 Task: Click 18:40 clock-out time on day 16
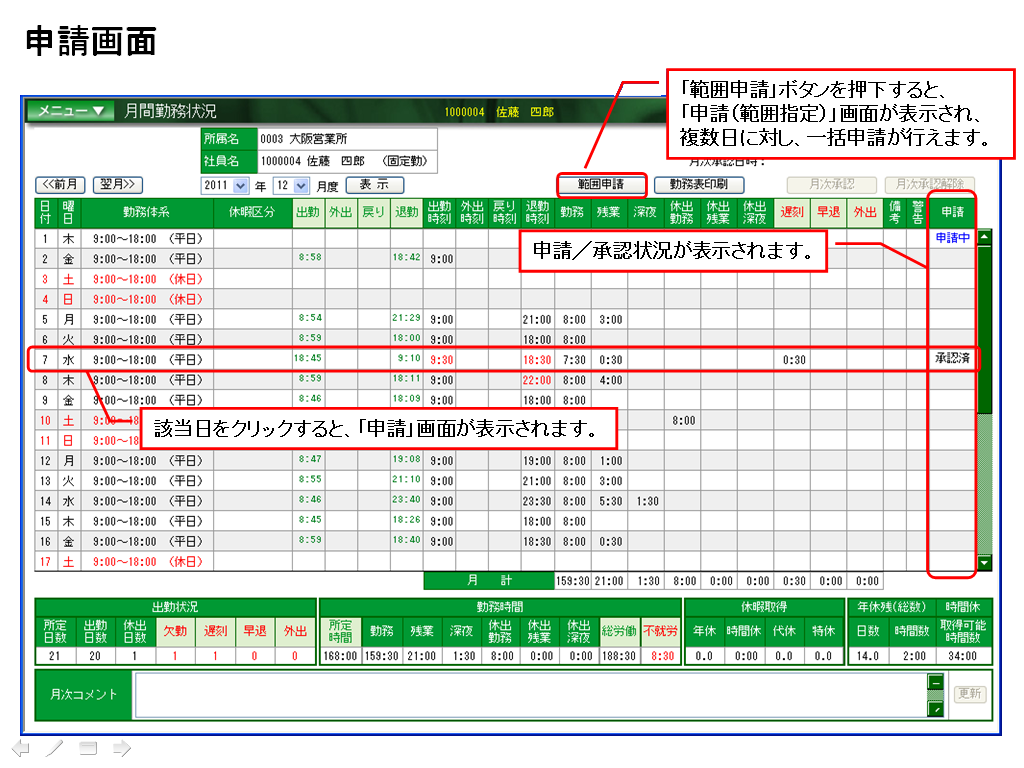[x=406, y=540]
